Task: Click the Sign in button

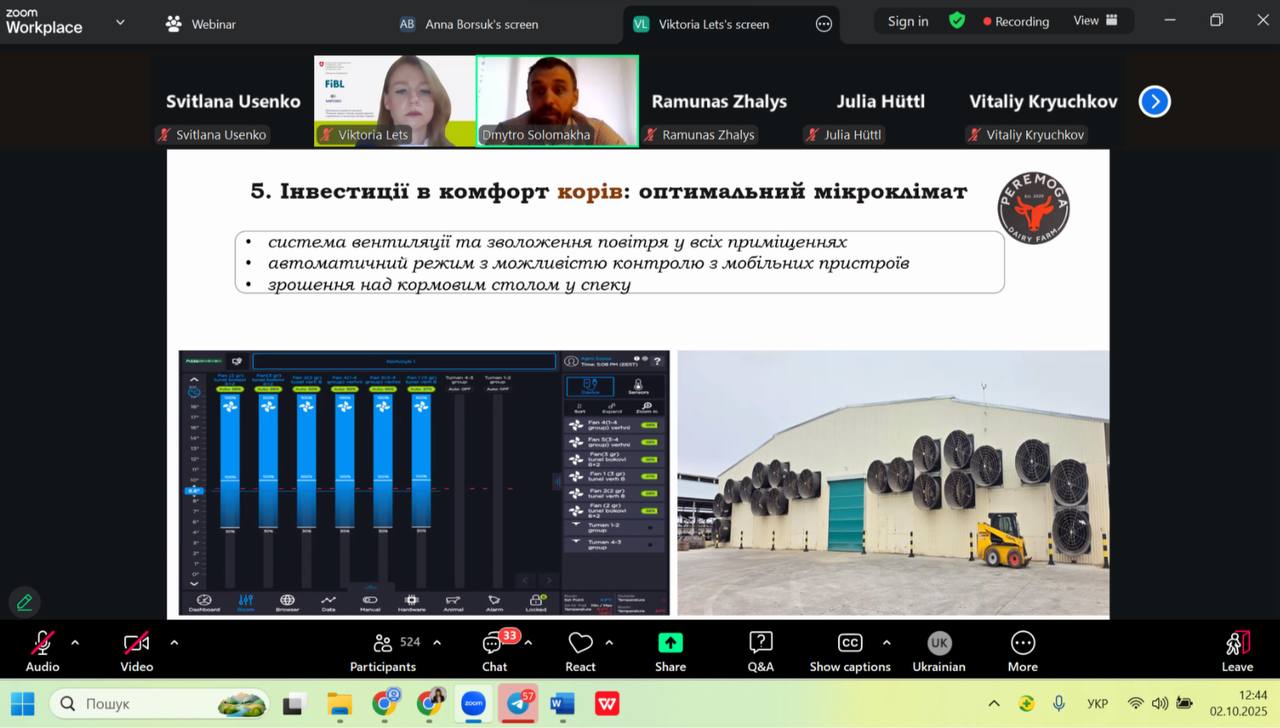Action: pyautogui.click(x=907, y=21)
